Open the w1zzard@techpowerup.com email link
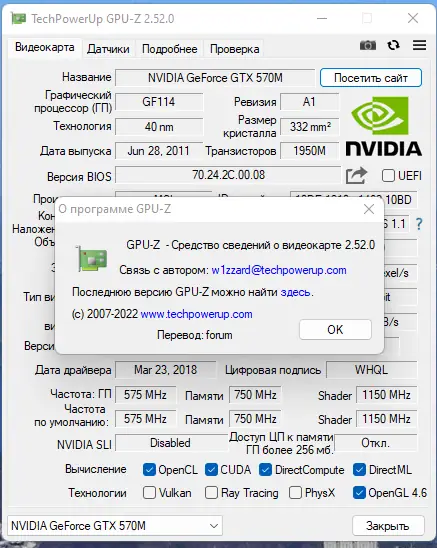 pos(279,270)
